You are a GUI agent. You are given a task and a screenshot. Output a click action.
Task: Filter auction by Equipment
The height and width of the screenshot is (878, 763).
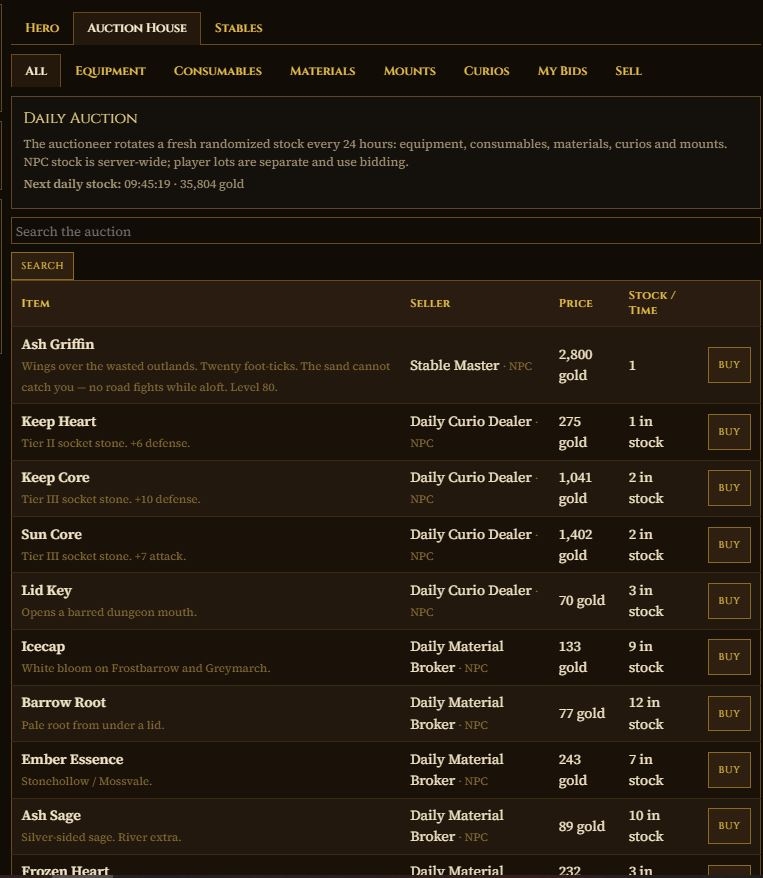[x=110, y=71]
